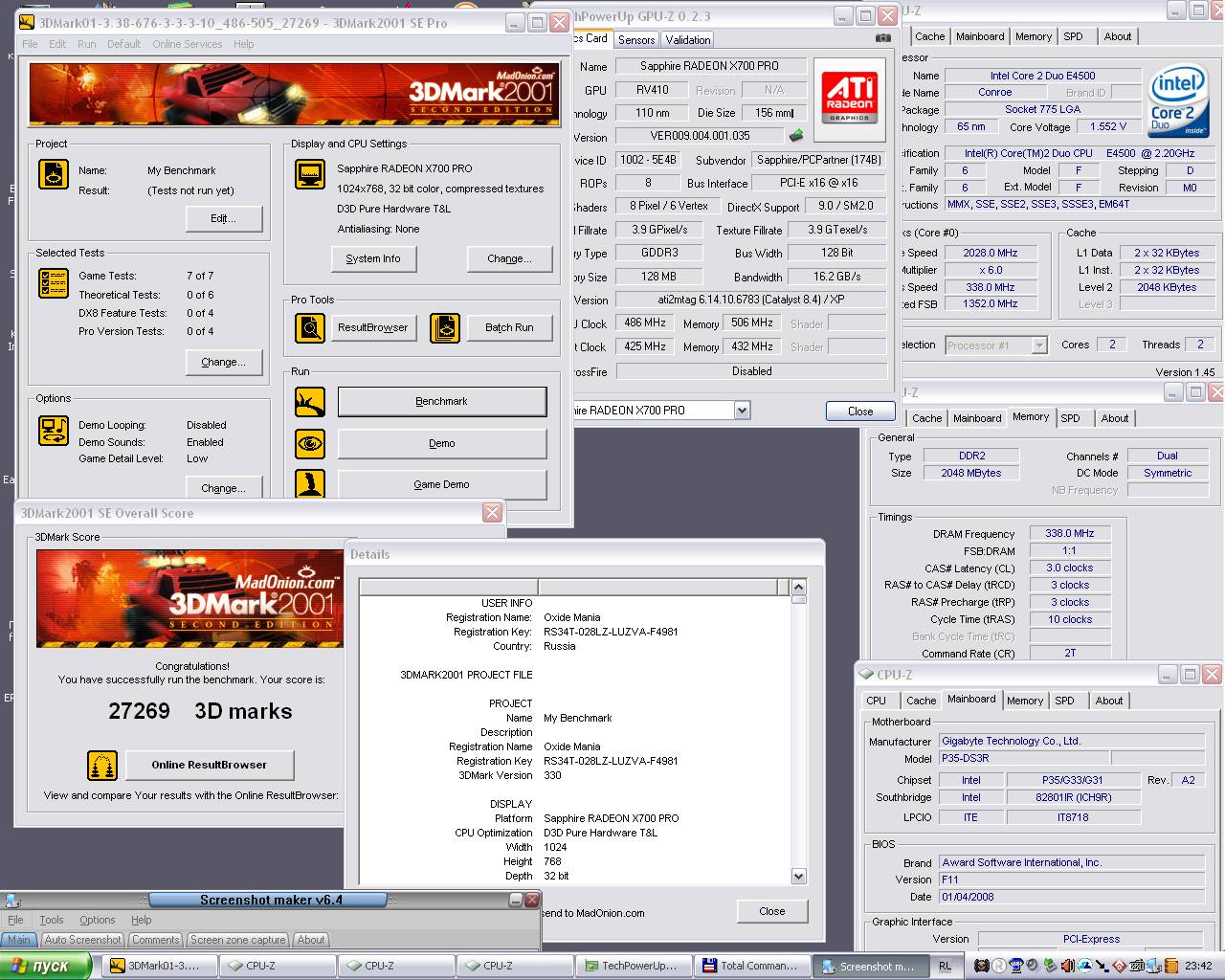Click the BIOS save icon next to version in GPU-Z
The image size is (1225, 980).
795,136
